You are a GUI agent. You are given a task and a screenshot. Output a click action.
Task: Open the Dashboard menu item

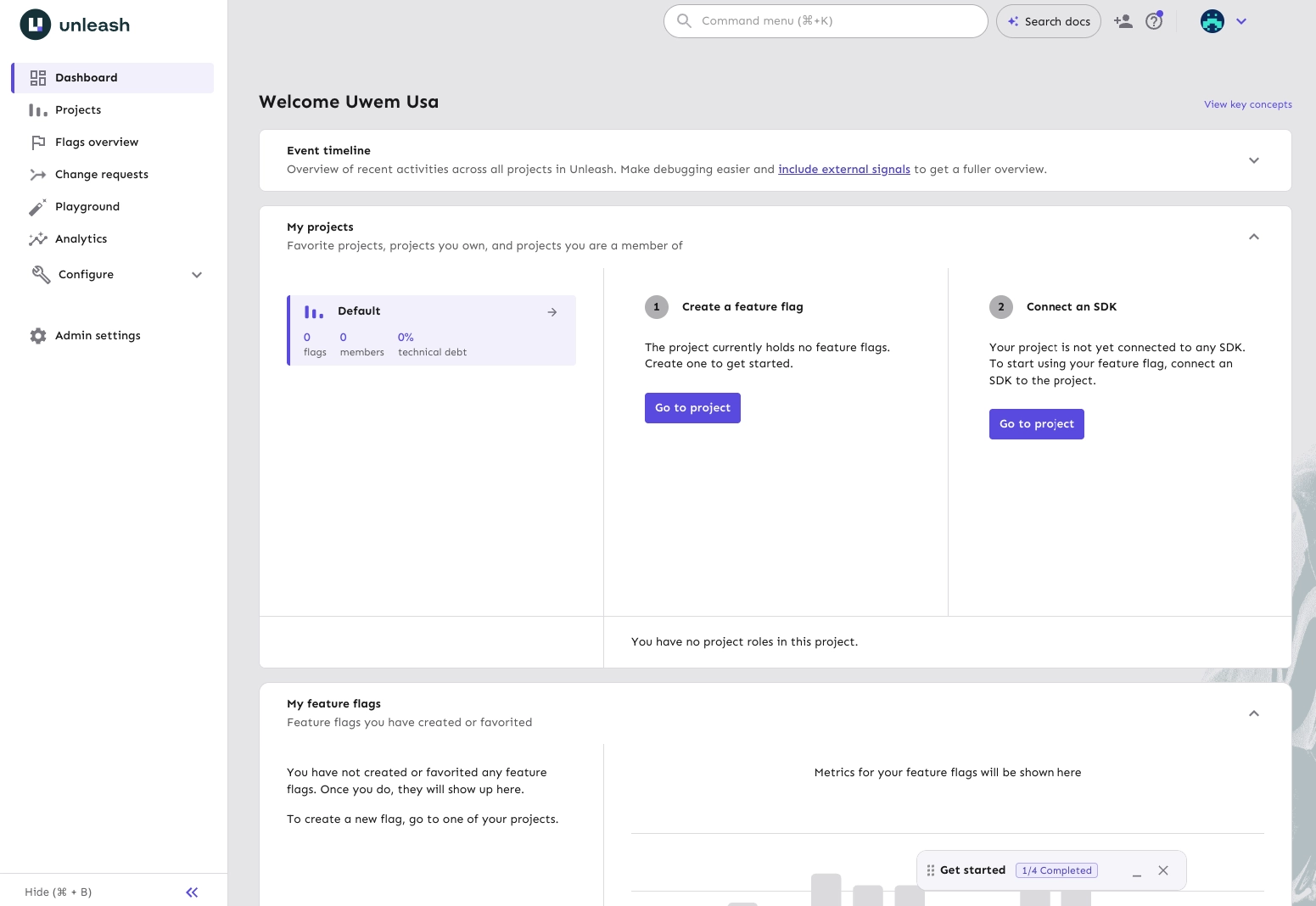(x=113, y=78)
